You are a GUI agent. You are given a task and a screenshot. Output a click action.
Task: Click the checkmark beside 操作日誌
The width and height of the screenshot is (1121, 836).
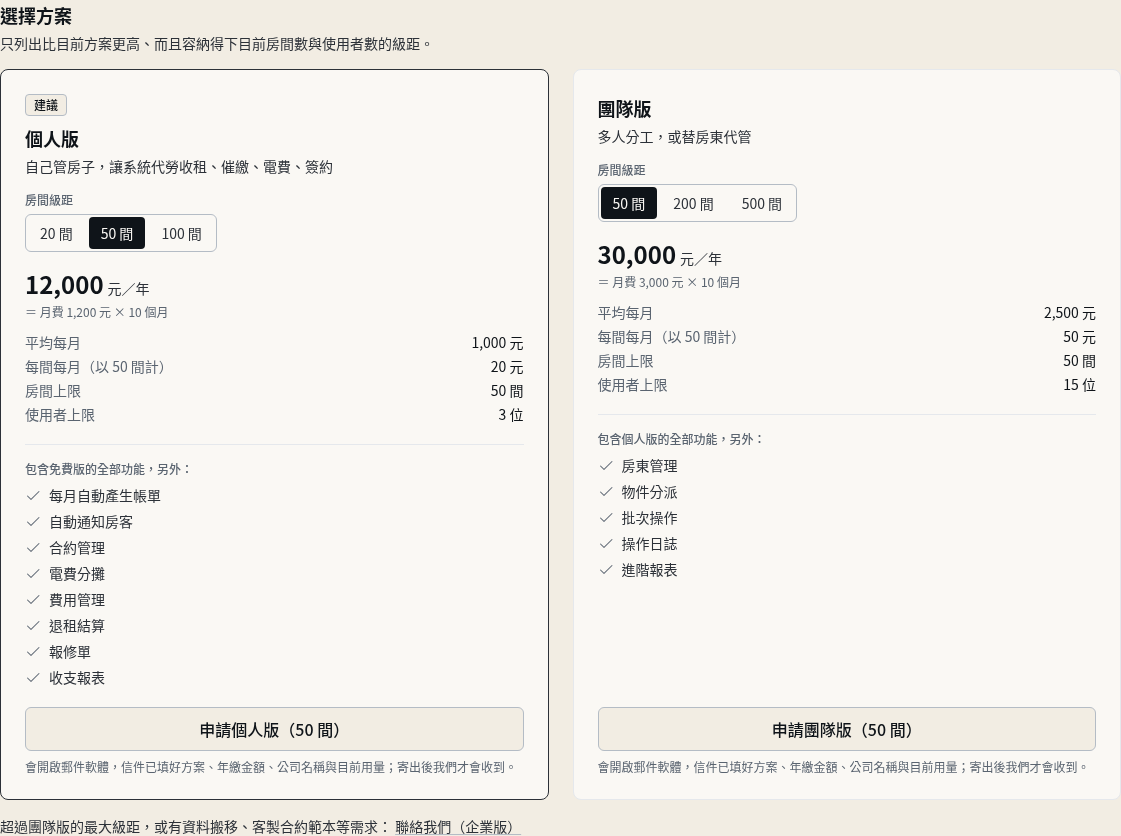pyautogui.click(x=606, y=544)
